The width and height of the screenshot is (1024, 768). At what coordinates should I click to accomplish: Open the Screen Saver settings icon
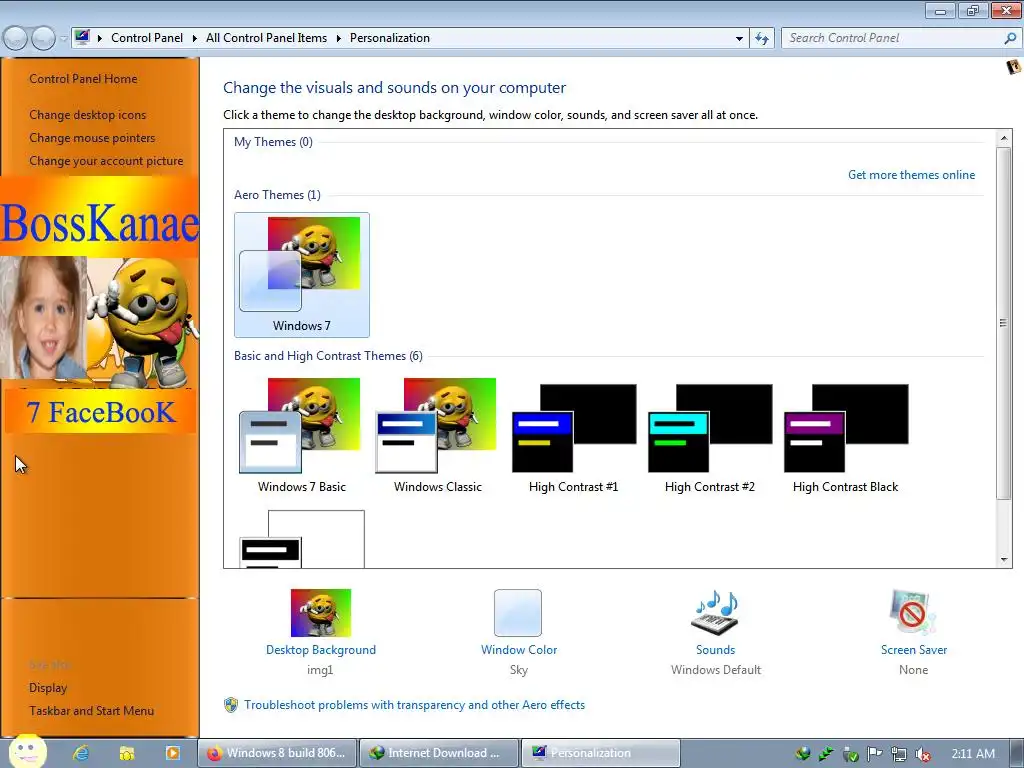click(x=913, y=613)
